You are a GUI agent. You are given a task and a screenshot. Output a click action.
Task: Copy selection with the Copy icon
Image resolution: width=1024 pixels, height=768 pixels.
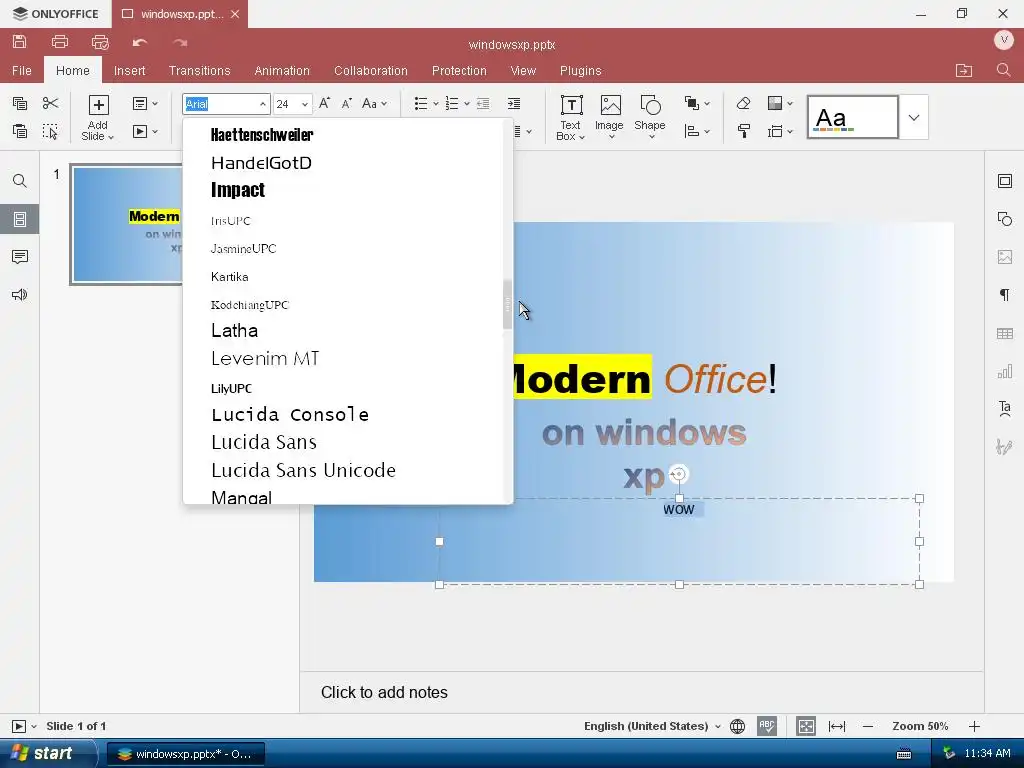coord(20,103)
